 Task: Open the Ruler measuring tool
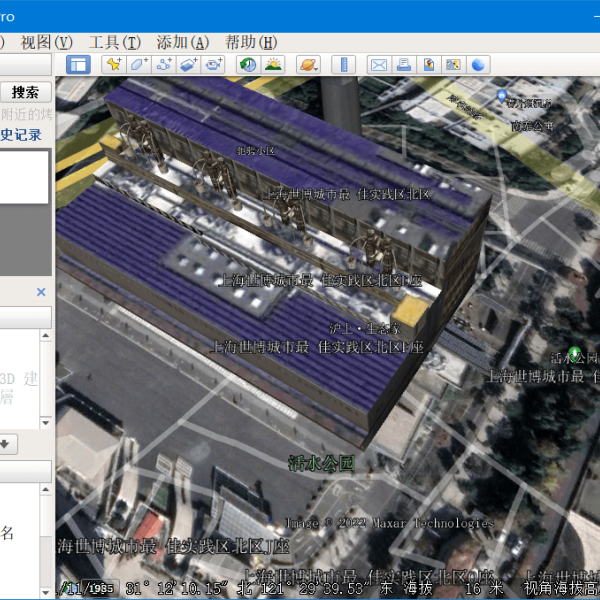tap(343, 65)
